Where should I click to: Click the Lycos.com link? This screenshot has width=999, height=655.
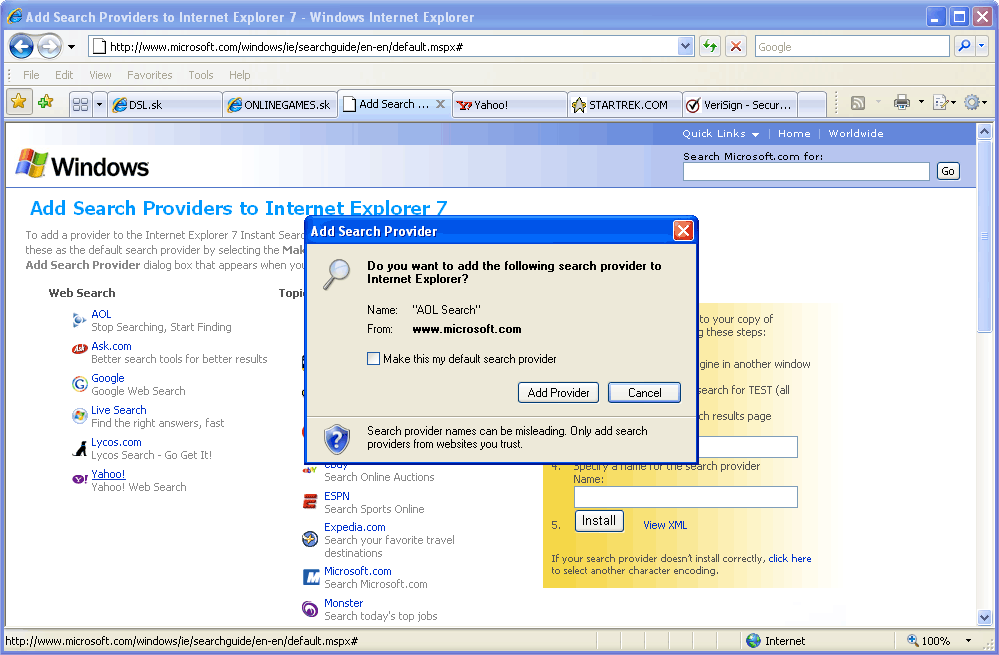point(116,442)
